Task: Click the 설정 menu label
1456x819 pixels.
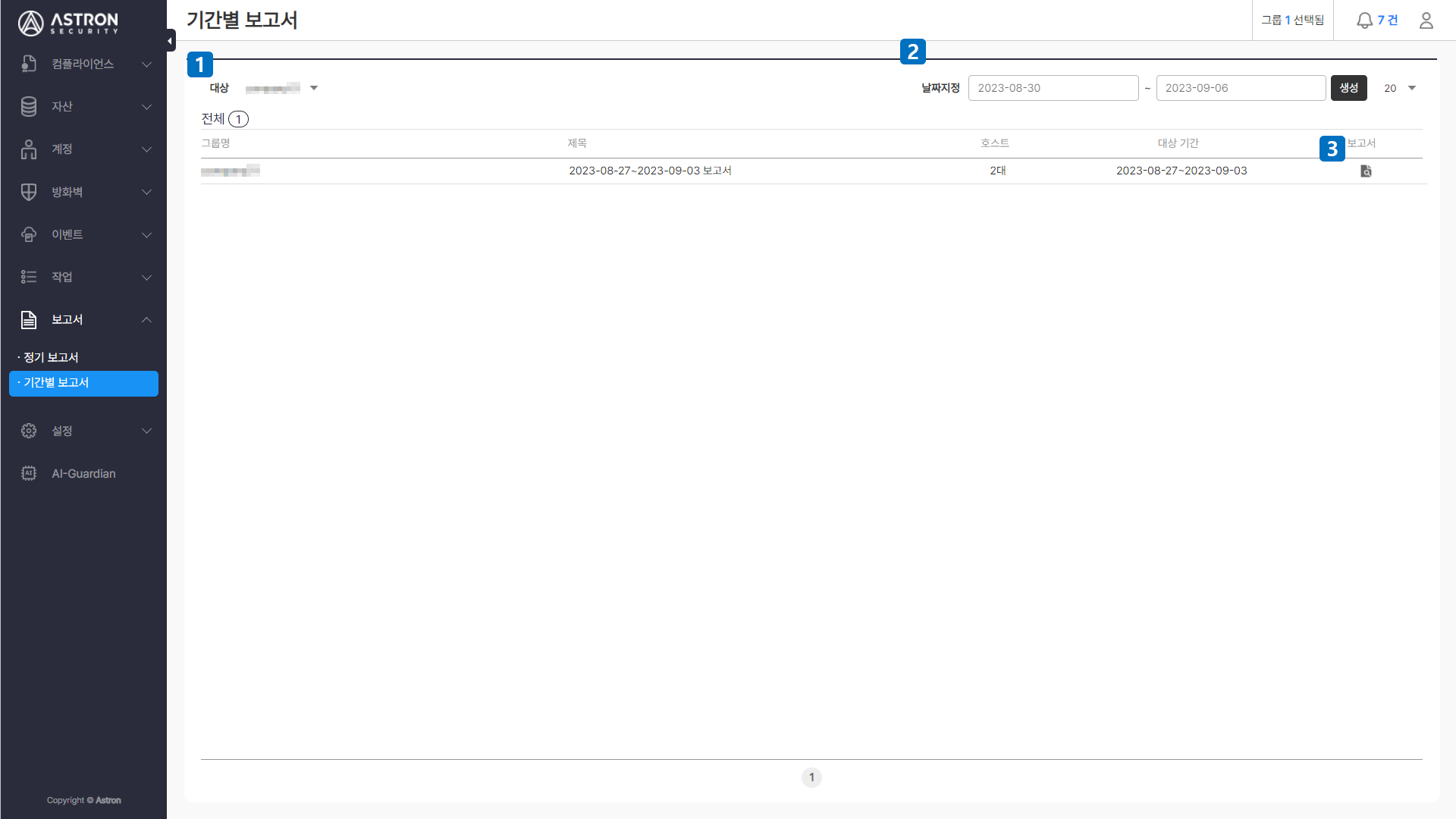Action: click(62, 431)
